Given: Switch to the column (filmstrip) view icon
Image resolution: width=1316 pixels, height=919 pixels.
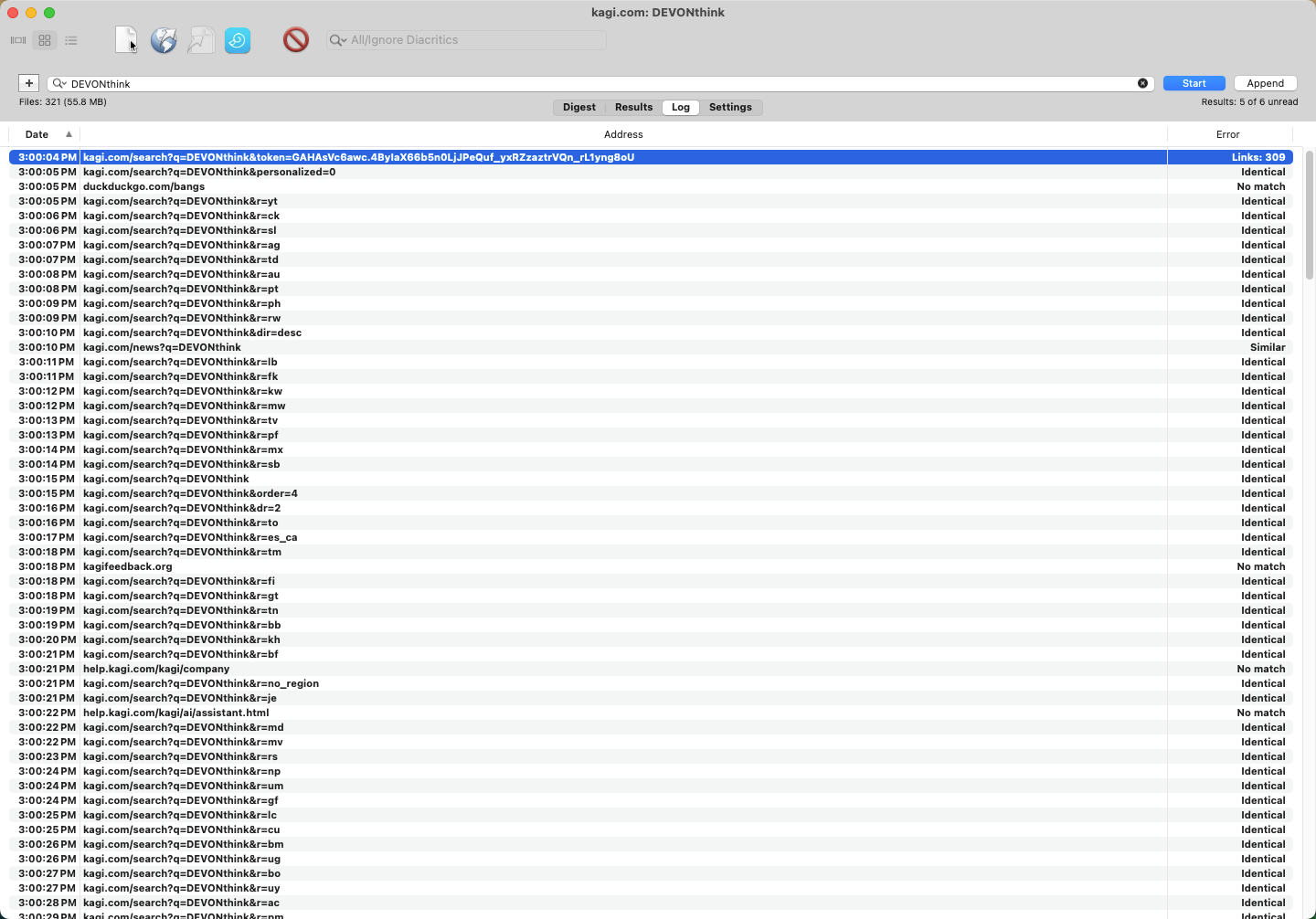Looking at the screenshot, I should point(18,40).
